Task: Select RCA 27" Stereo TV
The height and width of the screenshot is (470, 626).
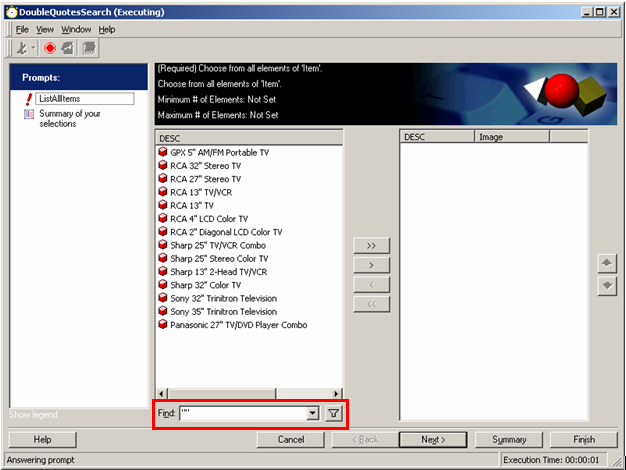Action: [205, 179]
